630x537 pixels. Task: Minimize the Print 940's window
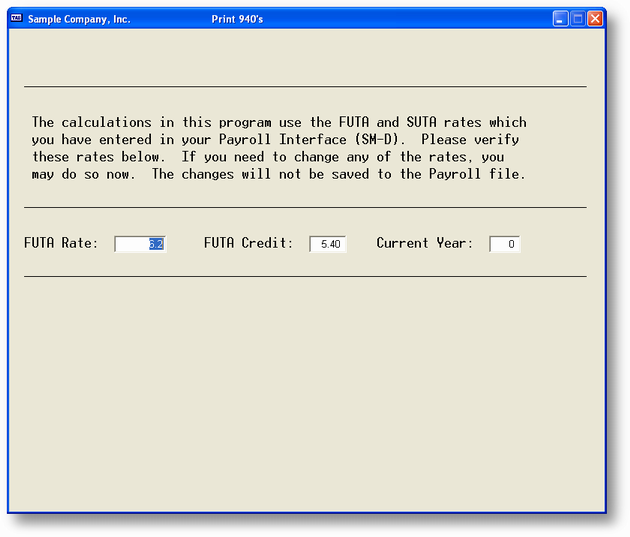click(560, 19)
